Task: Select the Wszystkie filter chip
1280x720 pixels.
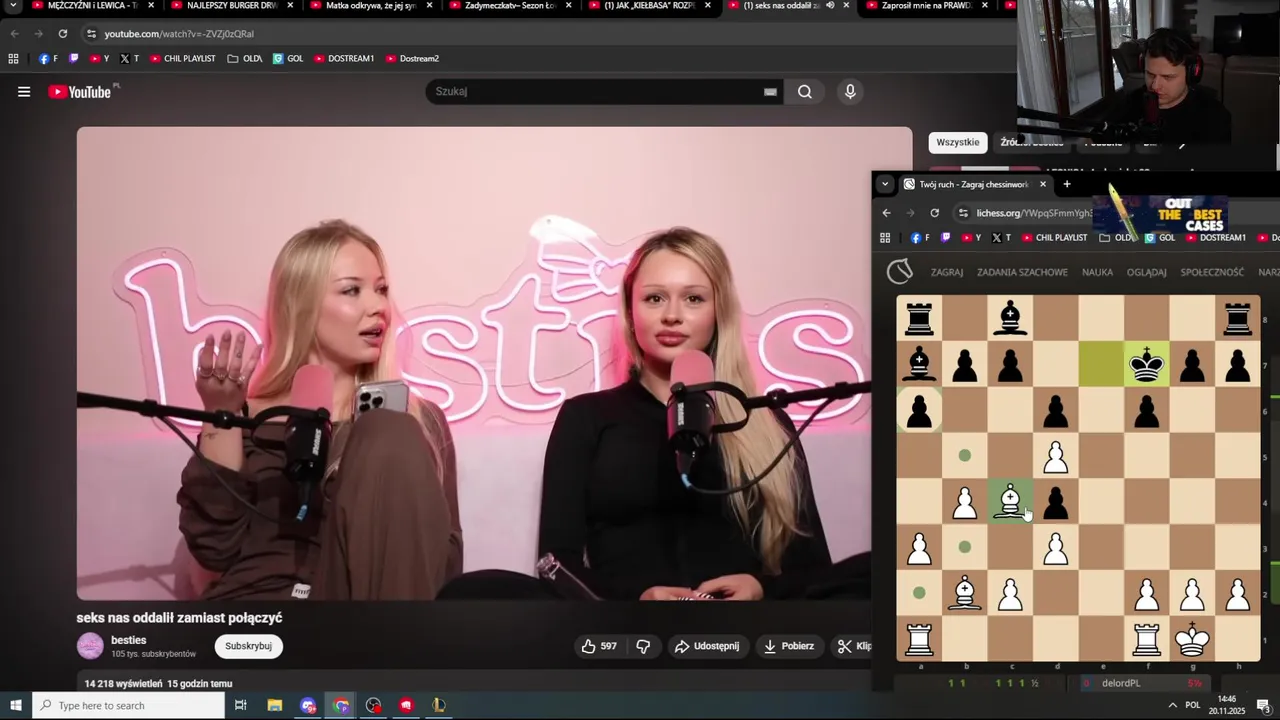Action: [957, 142]
